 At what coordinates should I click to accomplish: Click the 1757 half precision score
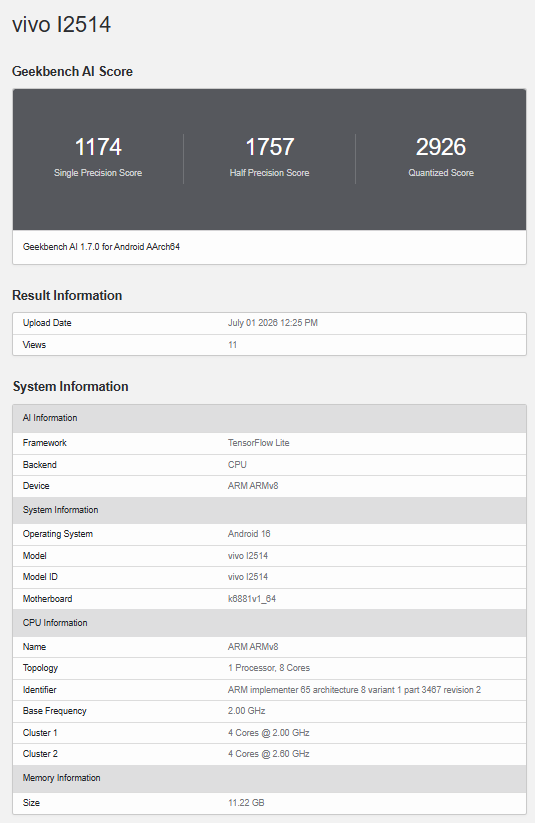click(x=269, y=147)
